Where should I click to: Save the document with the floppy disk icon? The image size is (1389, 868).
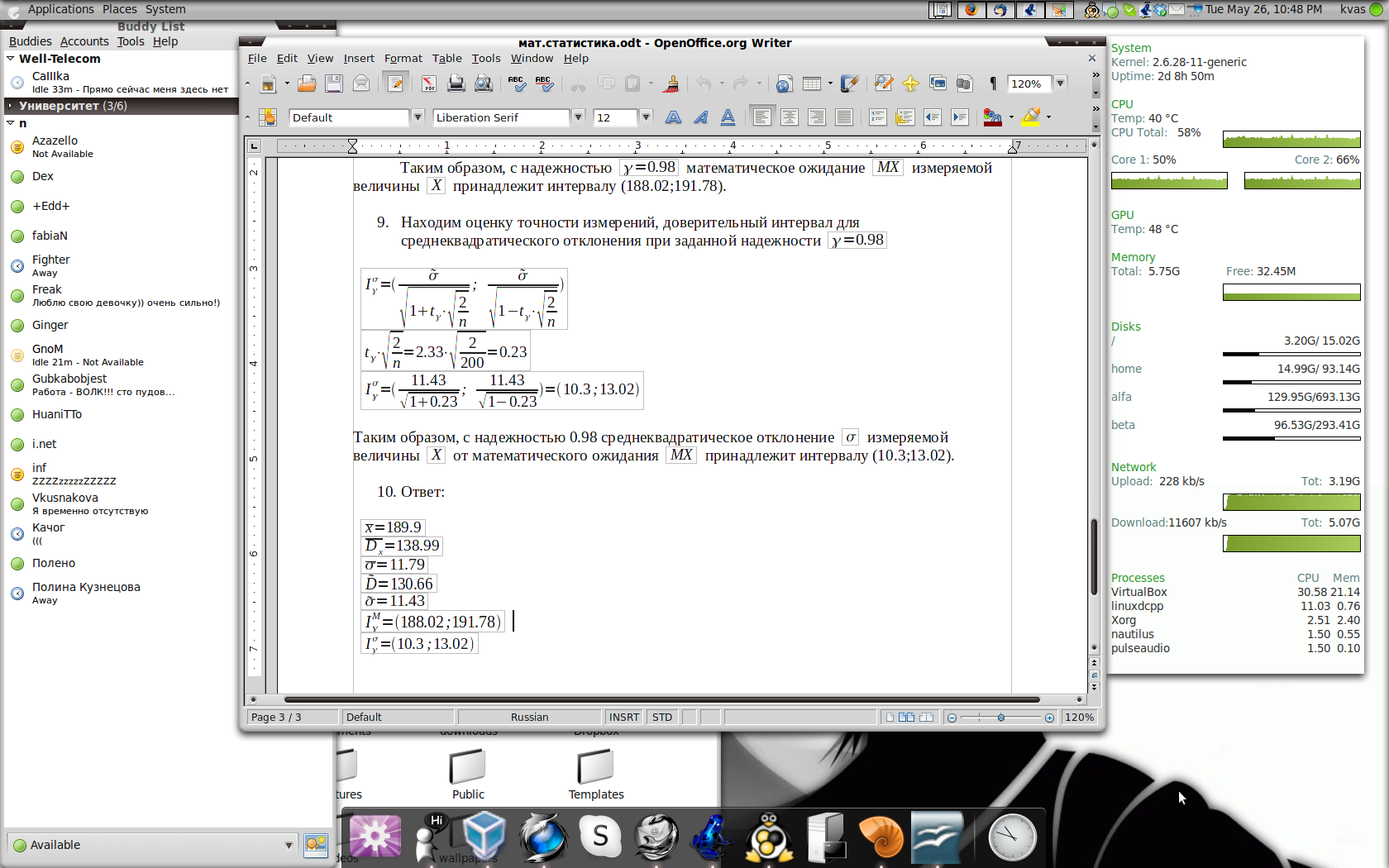334,83
